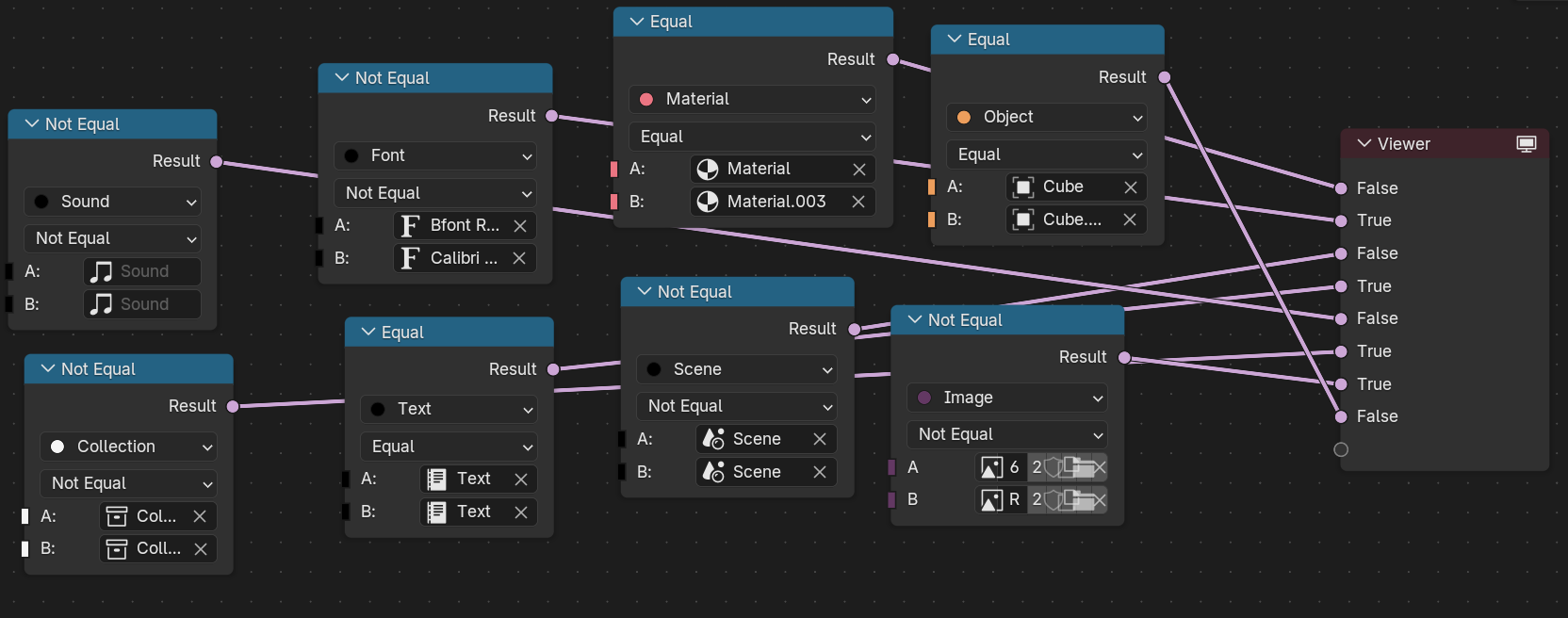Clear the Text field in Text input A
The height and width of the screenshot is (618, 1568).
(x=521, y=480)
